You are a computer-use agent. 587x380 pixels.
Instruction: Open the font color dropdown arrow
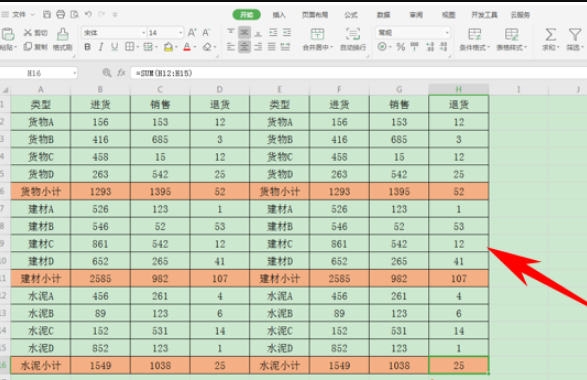(195, 47)
